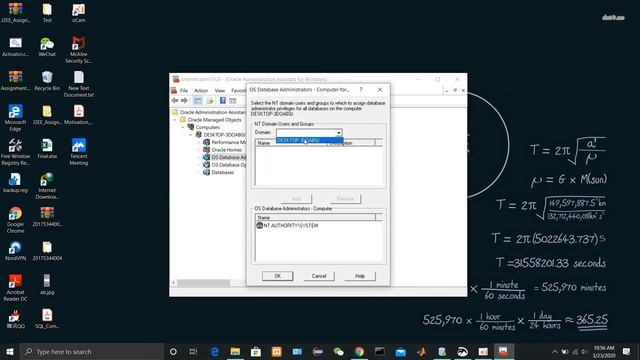Viewport: 640px width, 360px height.
Task: Open the Recycle Bin desktop icon
Action: 47,80
